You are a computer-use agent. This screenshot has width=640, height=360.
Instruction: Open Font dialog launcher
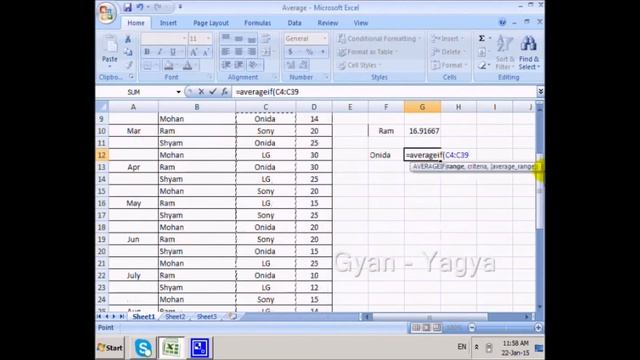(210, 77)
